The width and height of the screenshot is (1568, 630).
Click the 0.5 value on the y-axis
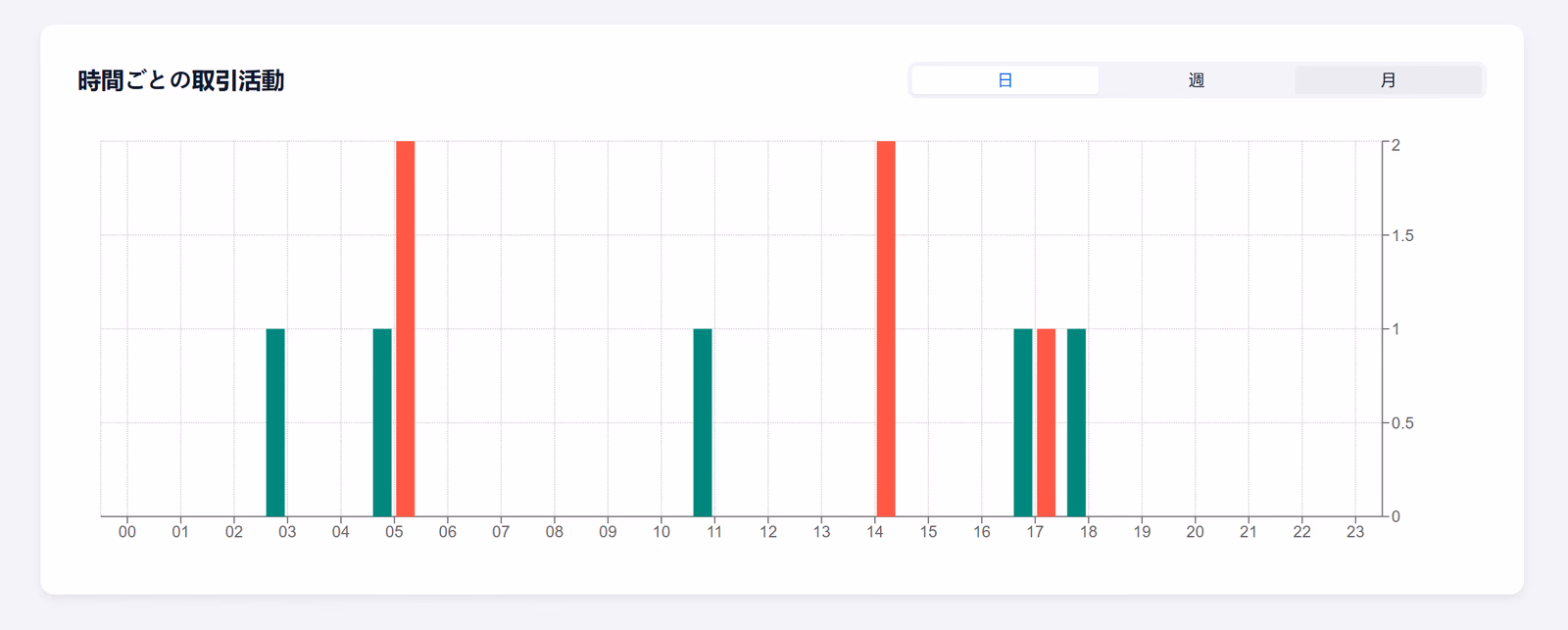click(1402, 423)
